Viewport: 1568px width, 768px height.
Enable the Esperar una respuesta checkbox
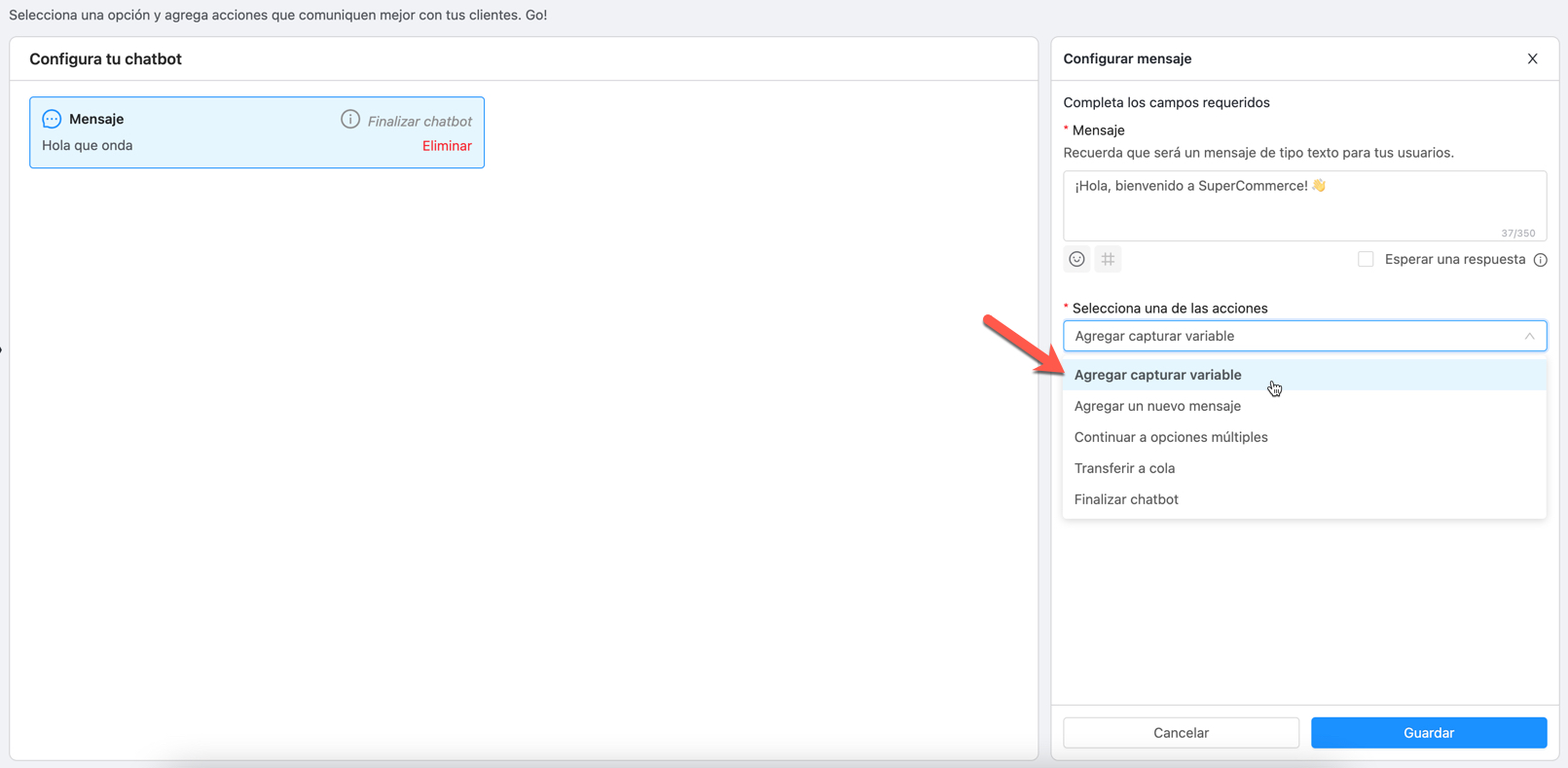click(1366, 259)
